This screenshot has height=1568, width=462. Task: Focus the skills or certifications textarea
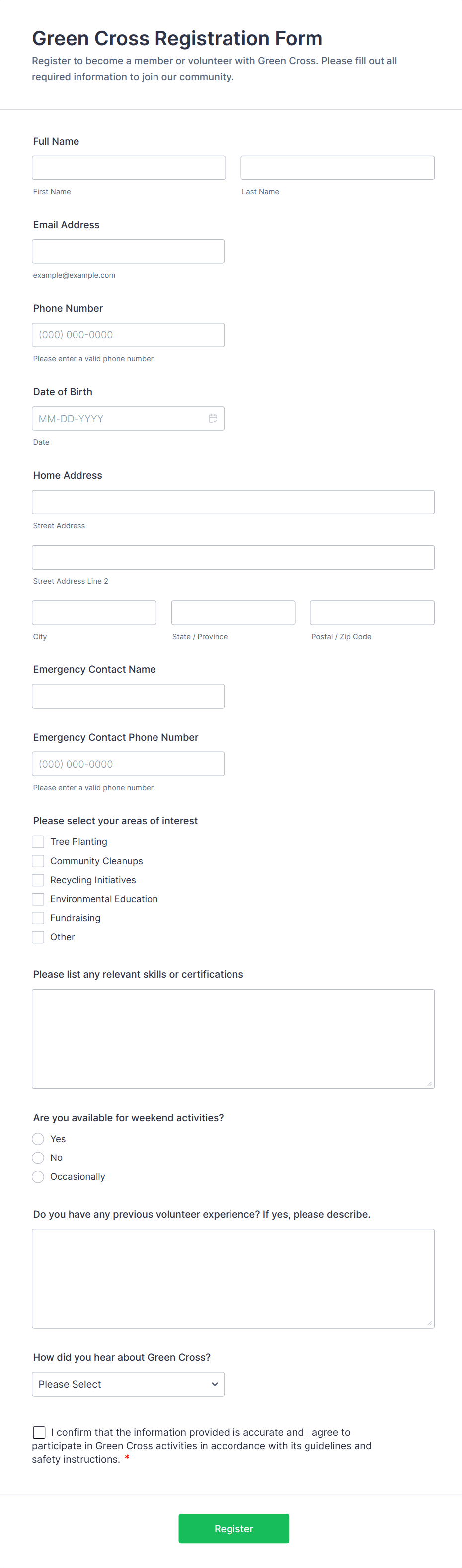click(x=233, y=1038)
